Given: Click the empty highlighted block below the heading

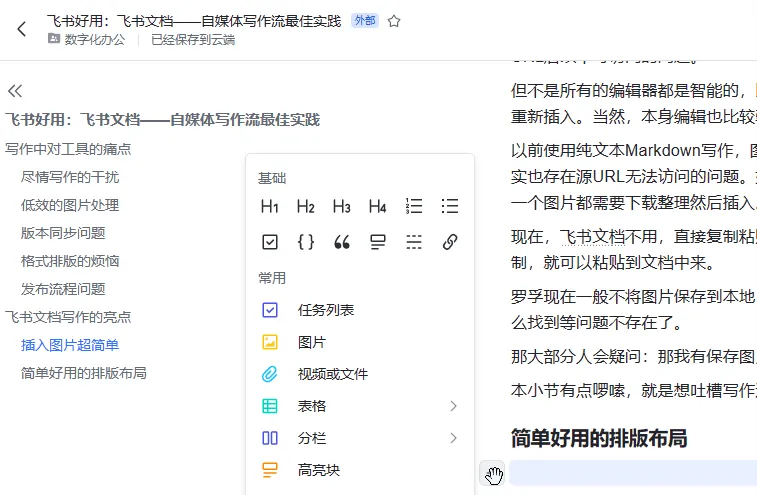Looking at the screenshot, I should point(633,473).
